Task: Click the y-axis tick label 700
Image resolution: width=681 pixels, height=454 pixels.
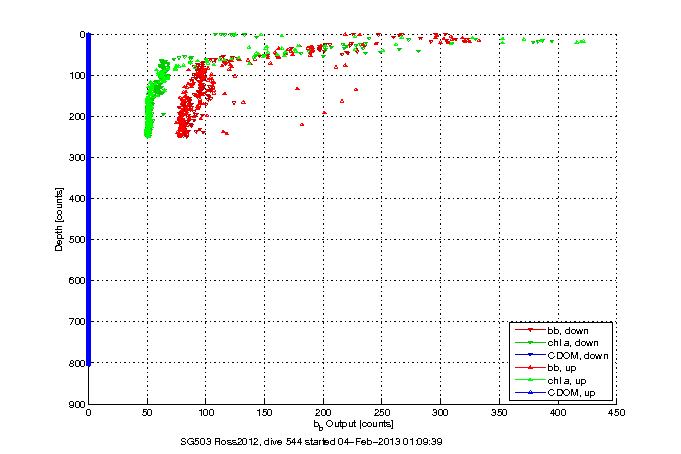Action: point(76,322)
